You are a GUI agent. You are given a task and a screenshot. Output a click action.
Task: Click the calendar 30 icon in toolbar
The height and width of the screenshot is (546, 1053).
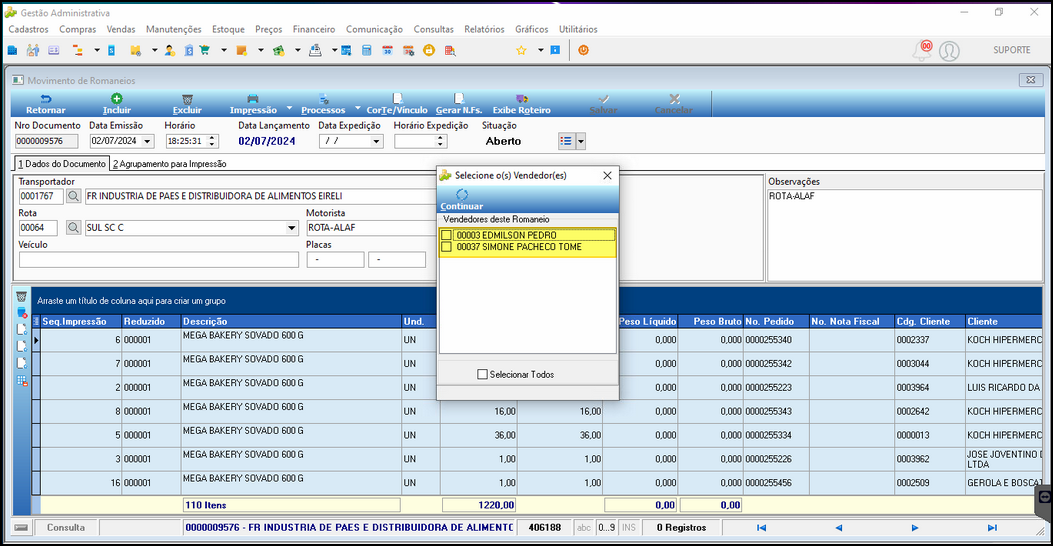387,50
